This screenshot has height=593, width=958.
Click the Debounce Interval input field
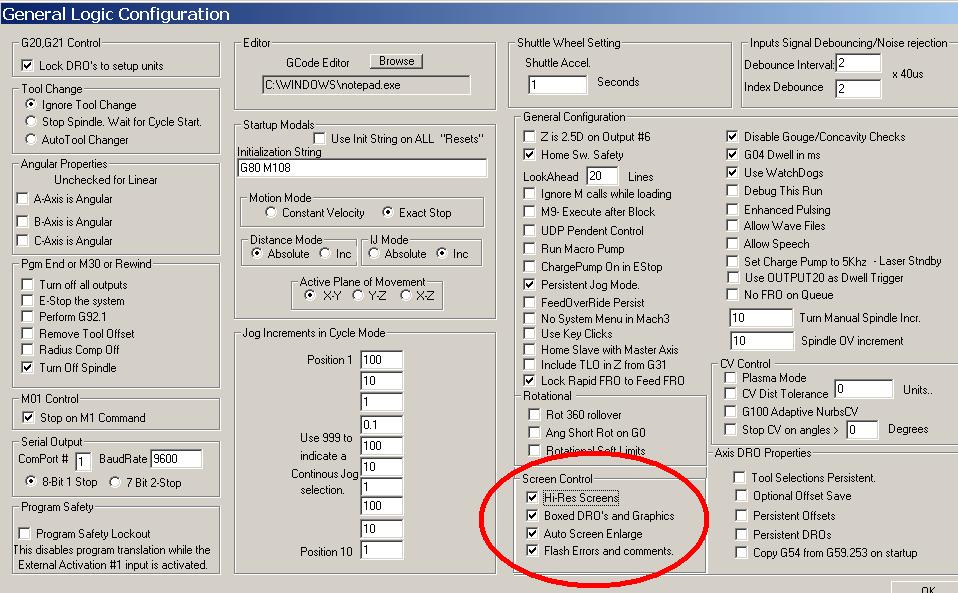pos(858,63)
